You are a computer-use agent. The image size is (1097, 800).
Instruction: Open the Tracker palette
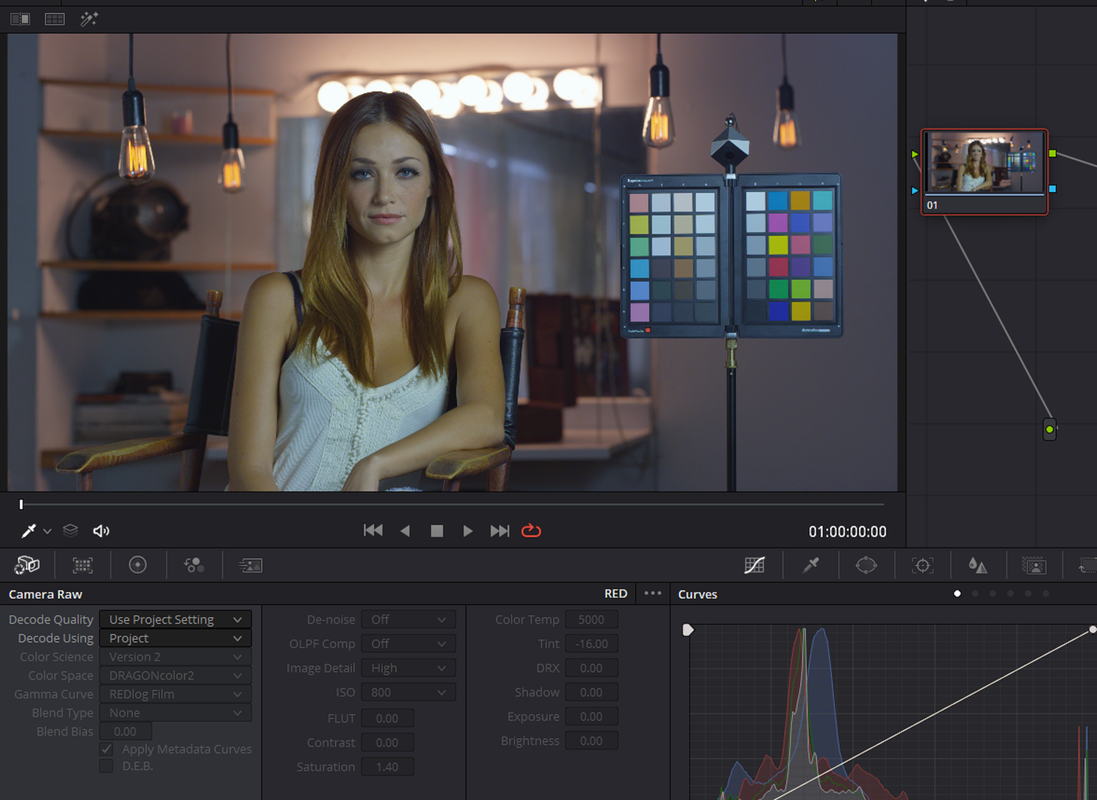pyautogui.click(x=923, y=566)
